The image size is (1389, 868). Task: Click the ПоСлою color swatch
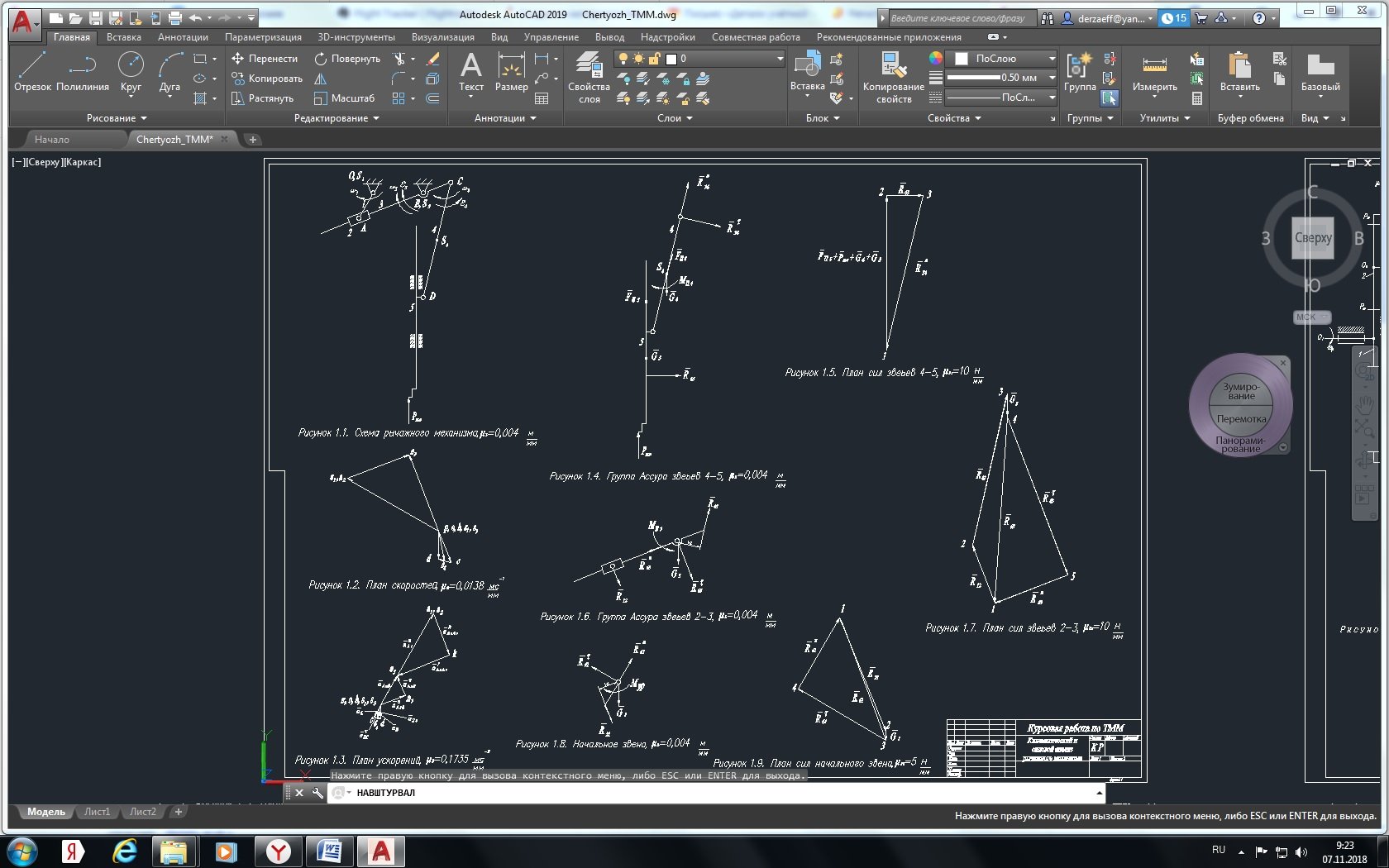pos(962,59)
